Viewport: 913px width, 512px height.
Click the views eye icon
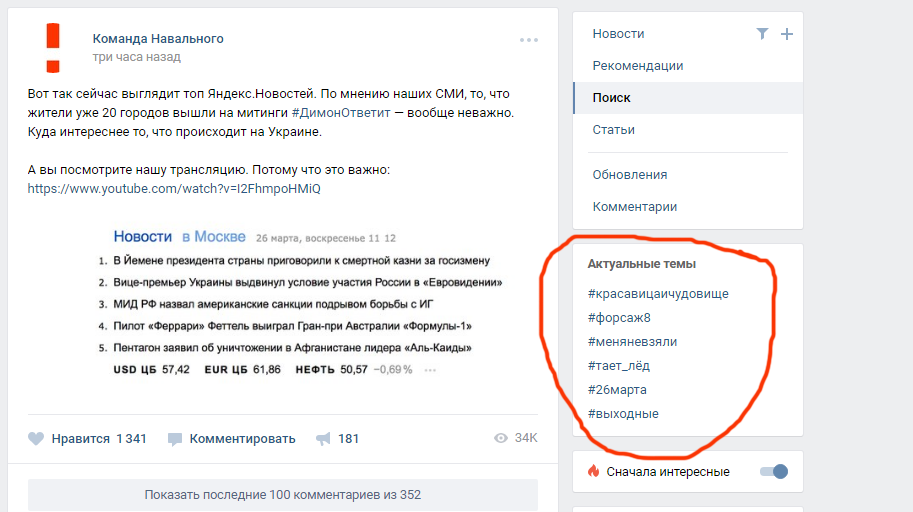coord(501,438)
